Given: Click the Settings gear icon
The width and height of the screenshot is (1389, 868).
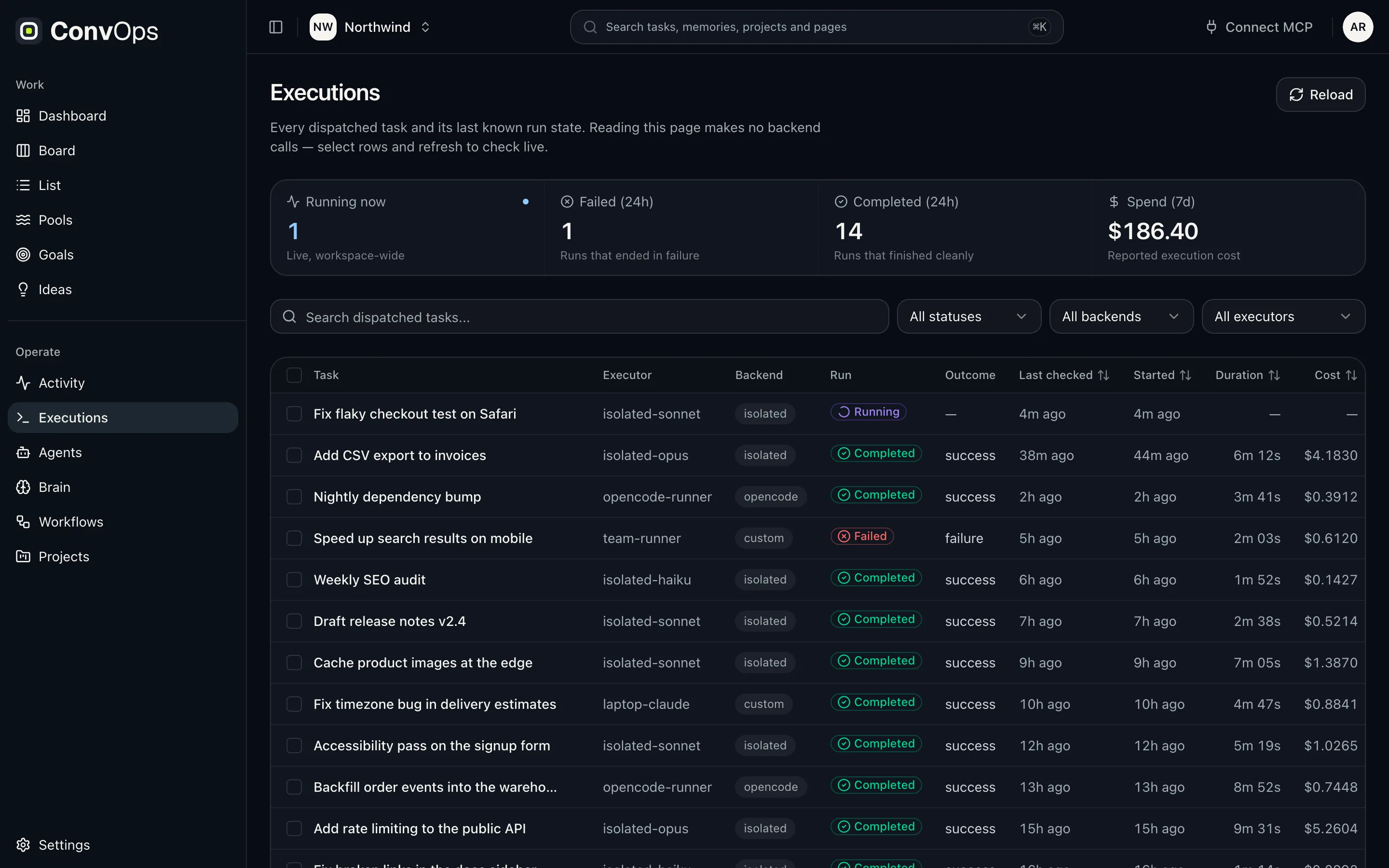Looking at the screenshot, I should [23, 845].
